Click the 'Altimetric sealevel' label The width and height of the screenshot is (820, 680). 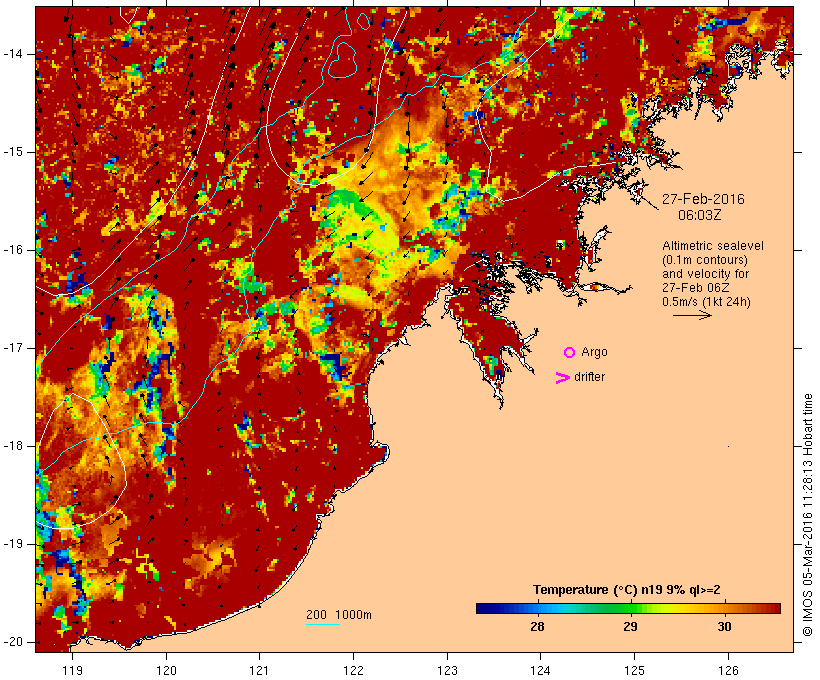point(713,246)
